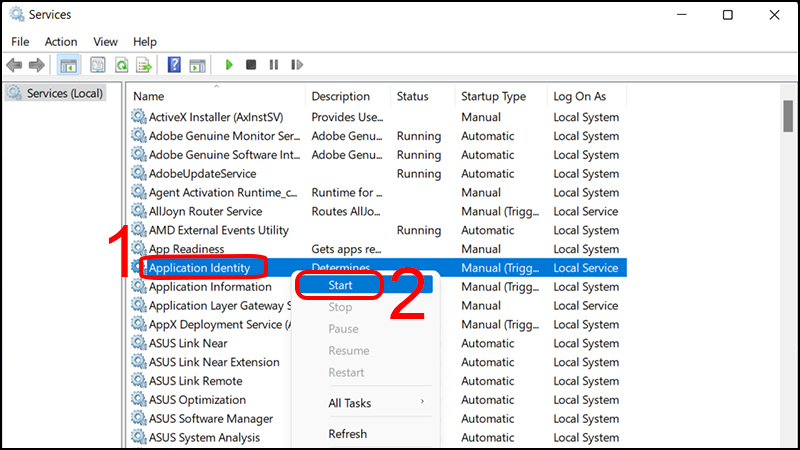Viewport: 800px width, 450px height.
Task: Expand All Tasks submenu in context menu
Action: click(350, 403)
